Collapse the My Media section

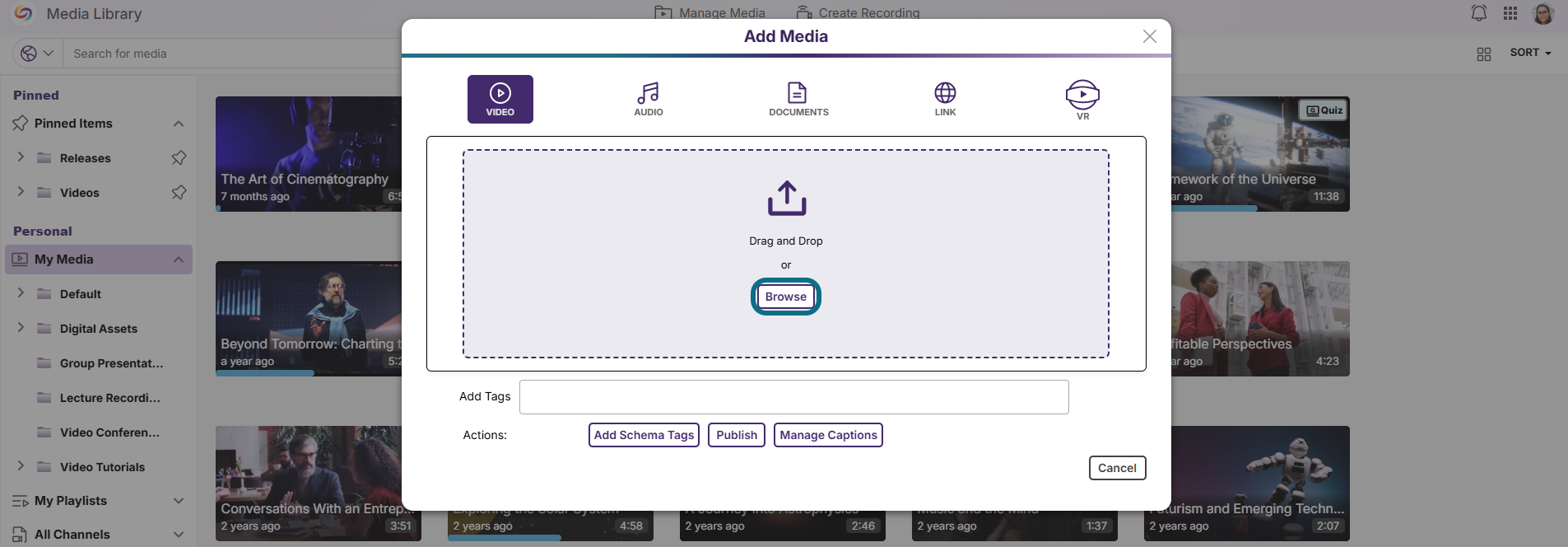(x=179, y=259)
